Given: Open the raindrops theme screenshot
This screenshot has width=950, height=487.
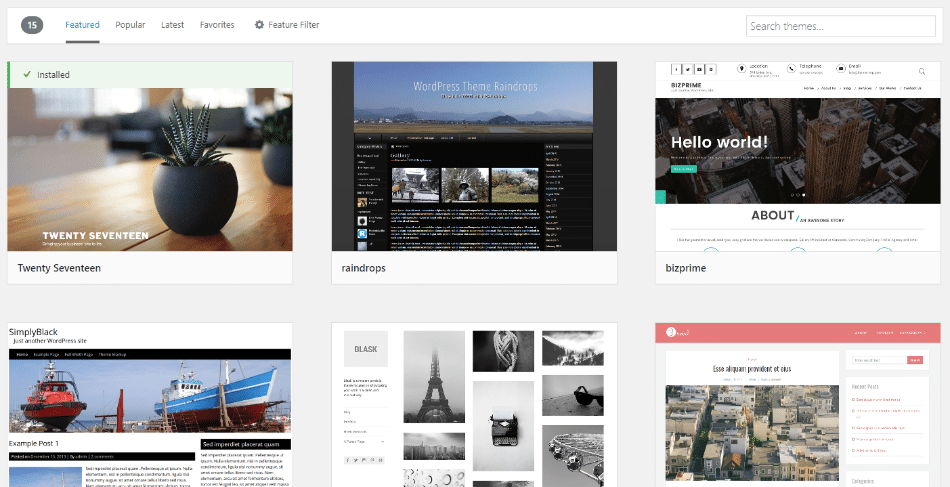Looking at the screenshot, I should pos(474,156).
